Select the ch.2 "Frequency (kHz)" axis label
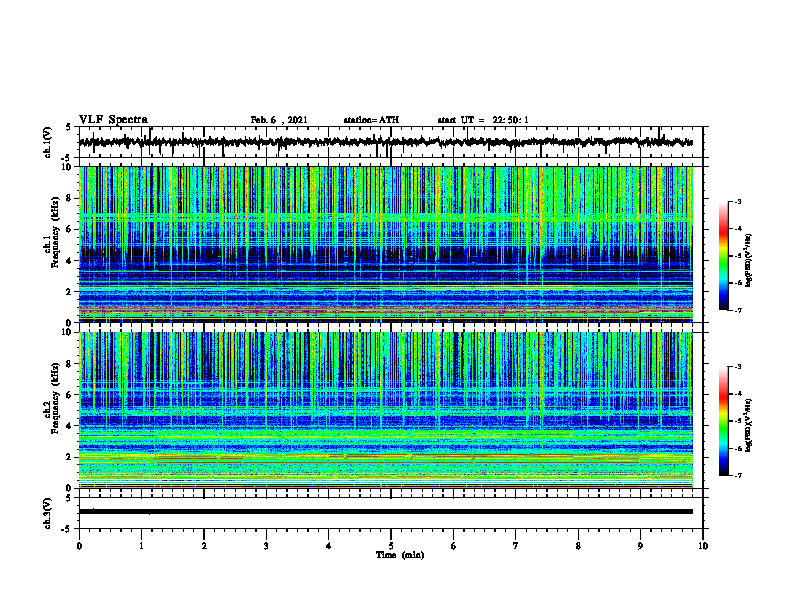This screenshot has width=792, height=612. coord(55,398)
